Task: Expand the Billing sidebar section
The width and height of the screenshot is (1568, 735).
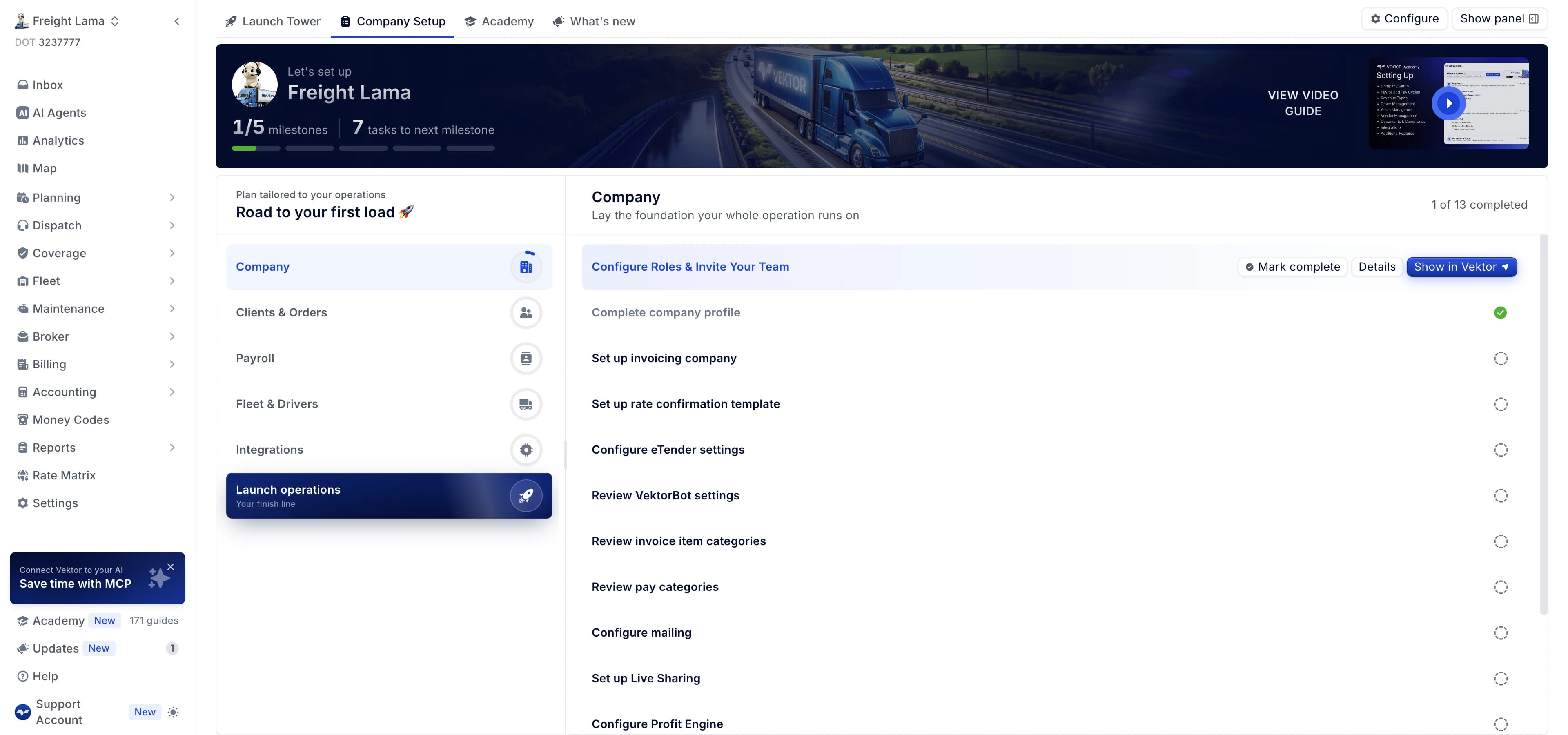Action: click(x=172, y=365)
